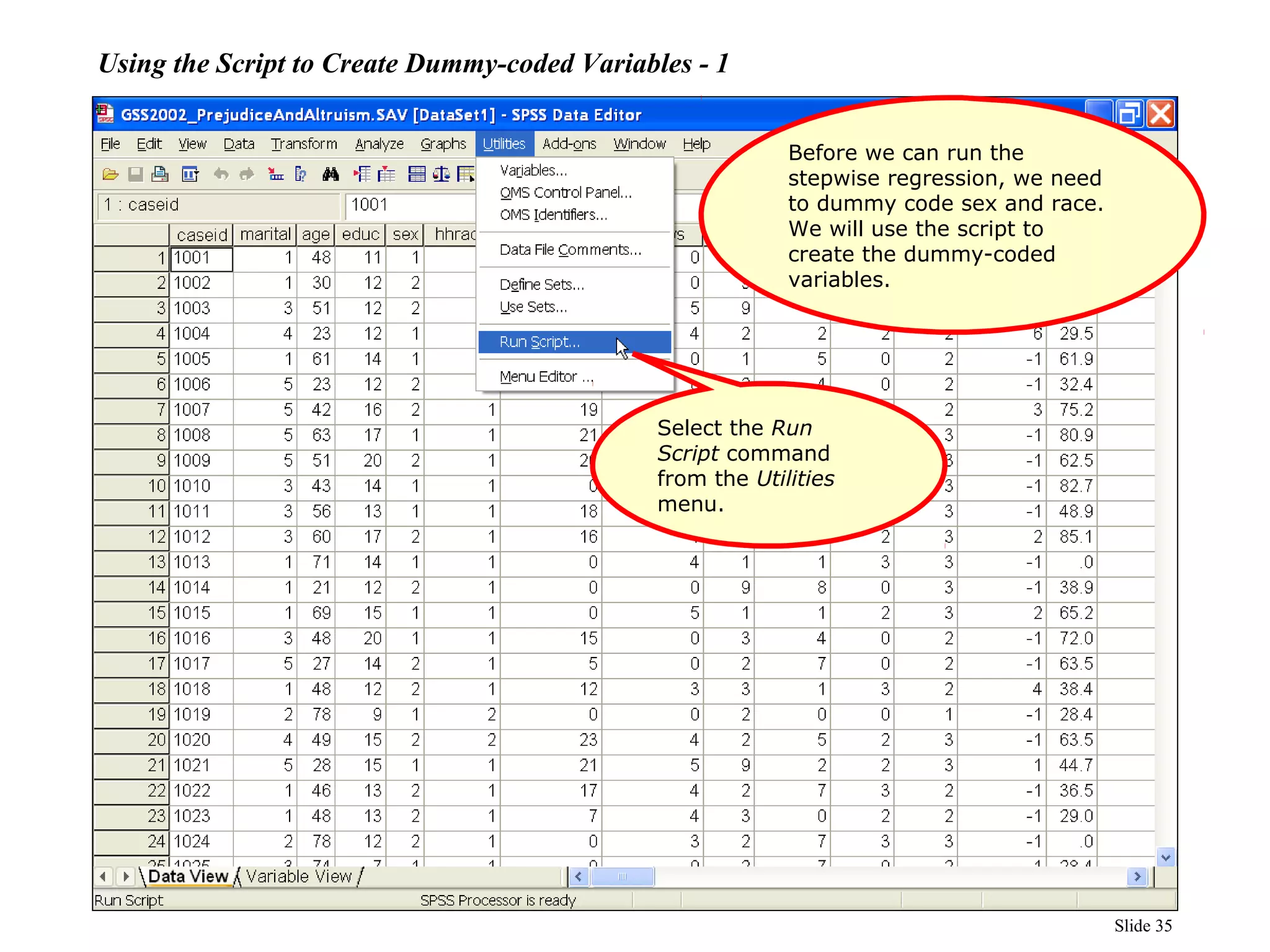Click the age cell 78 in row 19
The image size is (1270, 952).
(316, 715)
